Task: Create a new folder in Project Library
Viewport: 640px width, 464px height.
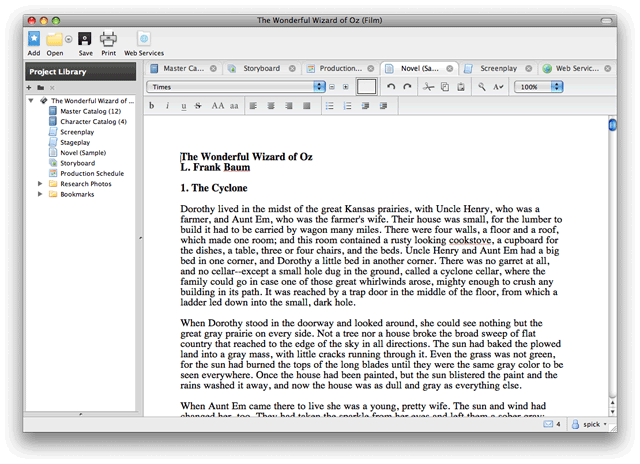Action: [x=40, y=88]
